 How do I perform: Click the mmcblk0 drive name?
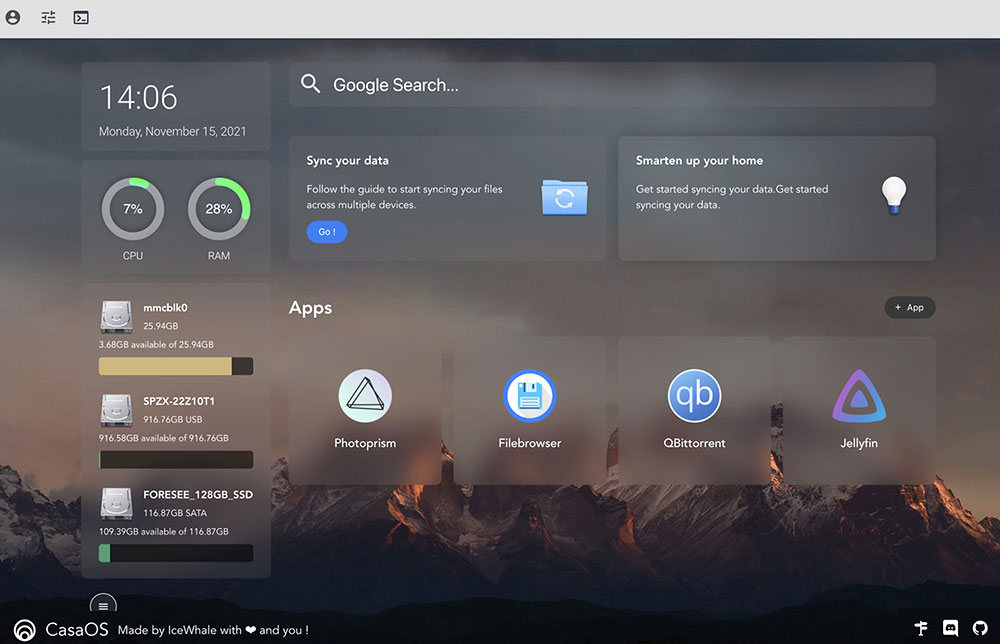[x=165, y=308]
